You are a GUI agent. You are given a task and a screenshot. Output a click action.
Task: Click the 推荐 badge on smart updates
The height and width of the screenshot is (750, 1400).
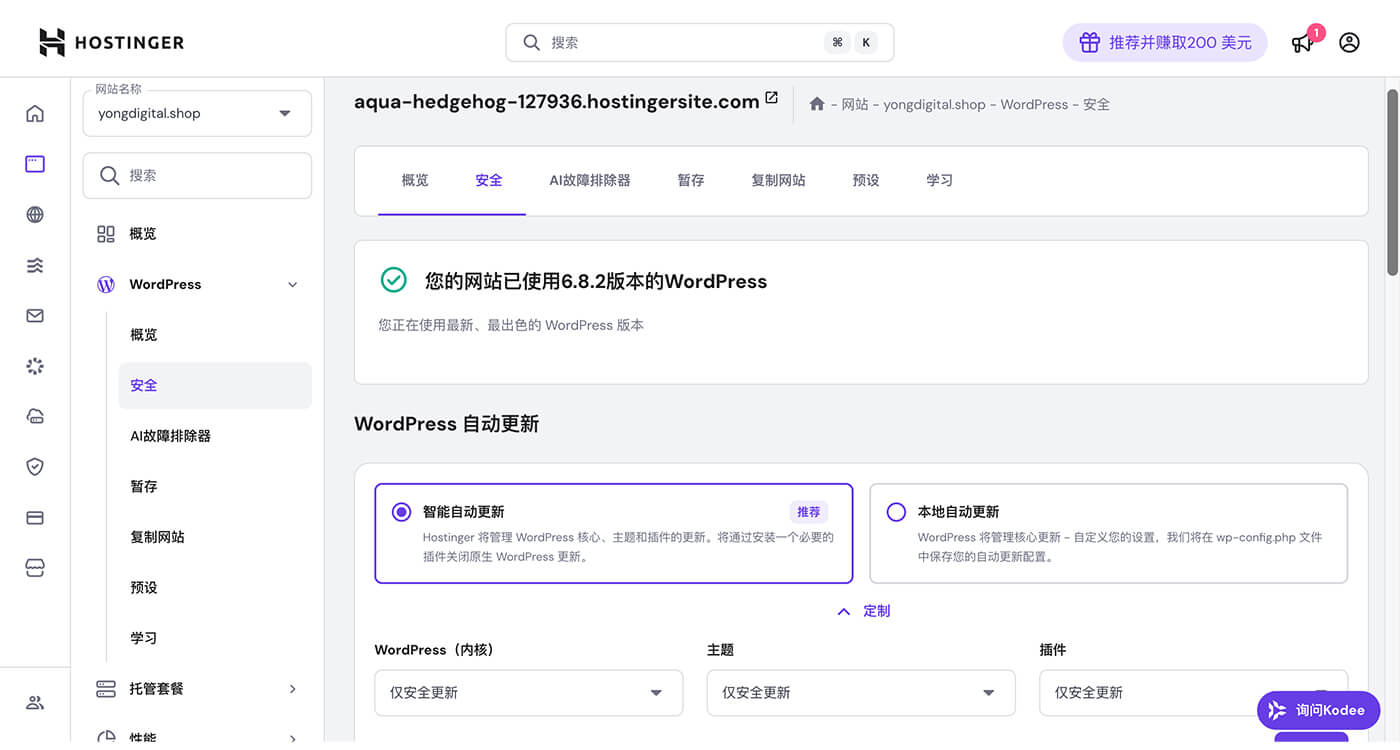point(808,512)
